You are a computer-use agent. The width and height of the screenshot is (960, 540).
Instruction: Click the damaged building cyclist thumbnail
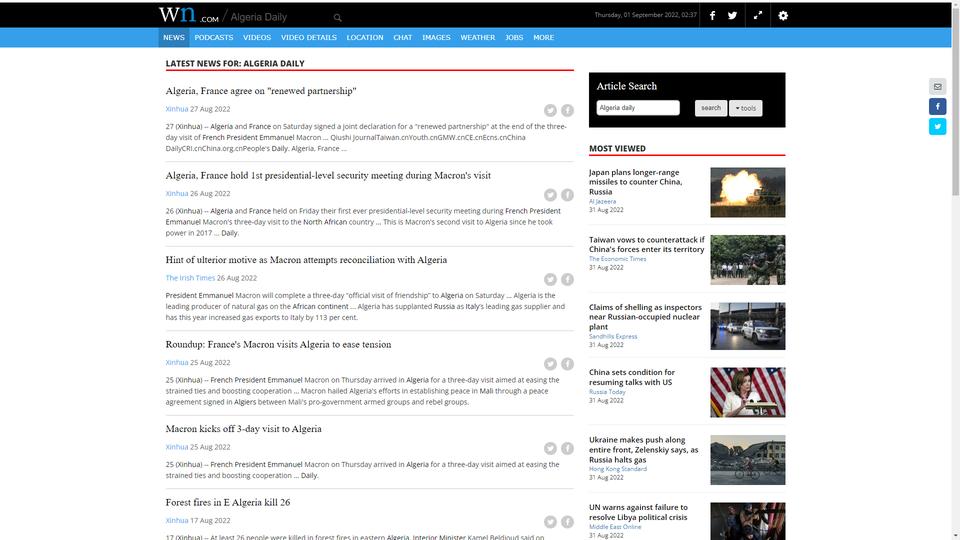[748, 460]
